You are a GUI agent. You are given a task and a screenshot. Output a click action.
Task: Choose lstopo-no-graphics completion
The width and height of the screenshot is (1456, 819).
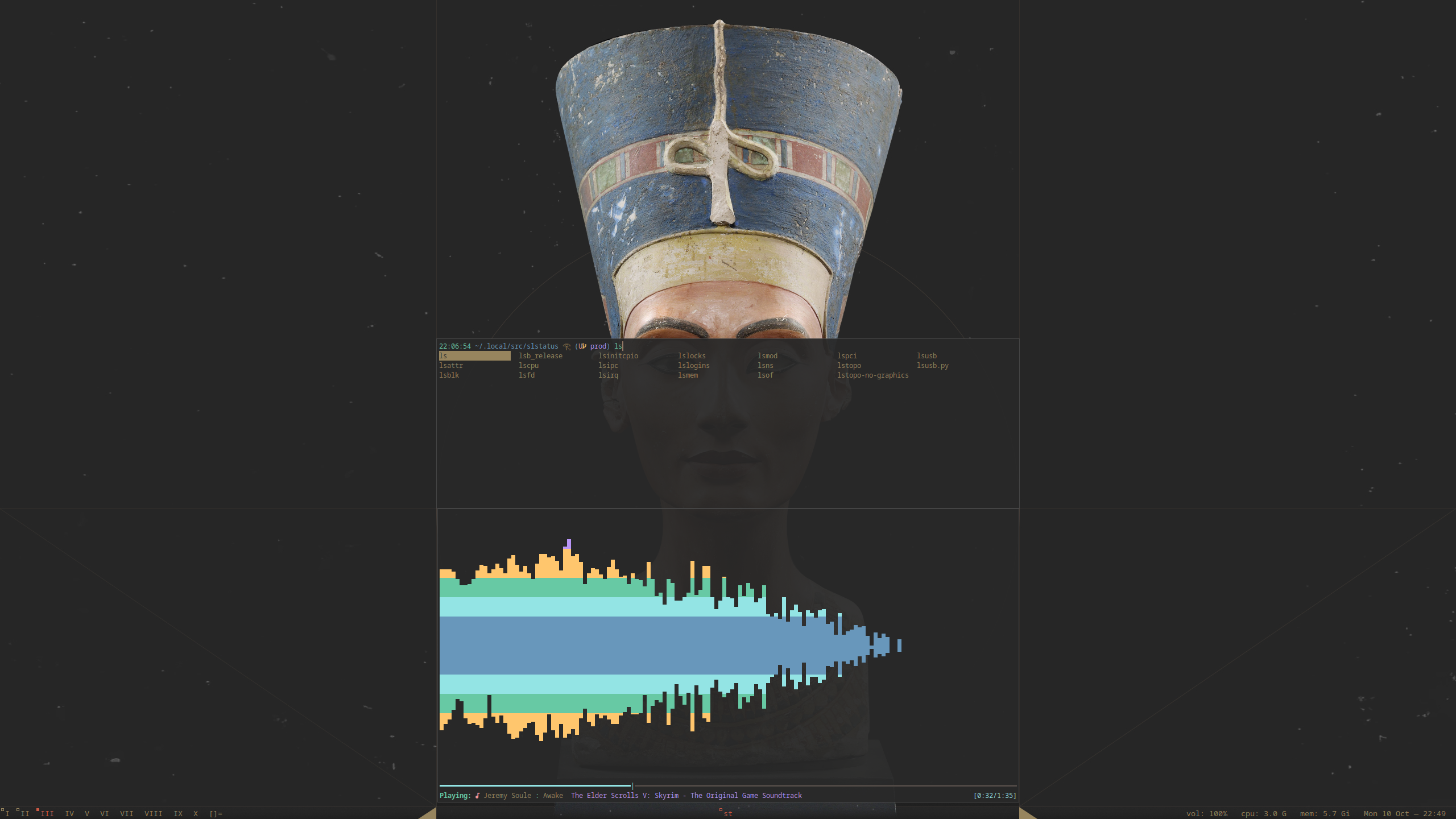pyautogui.click(x=872, y=375)
